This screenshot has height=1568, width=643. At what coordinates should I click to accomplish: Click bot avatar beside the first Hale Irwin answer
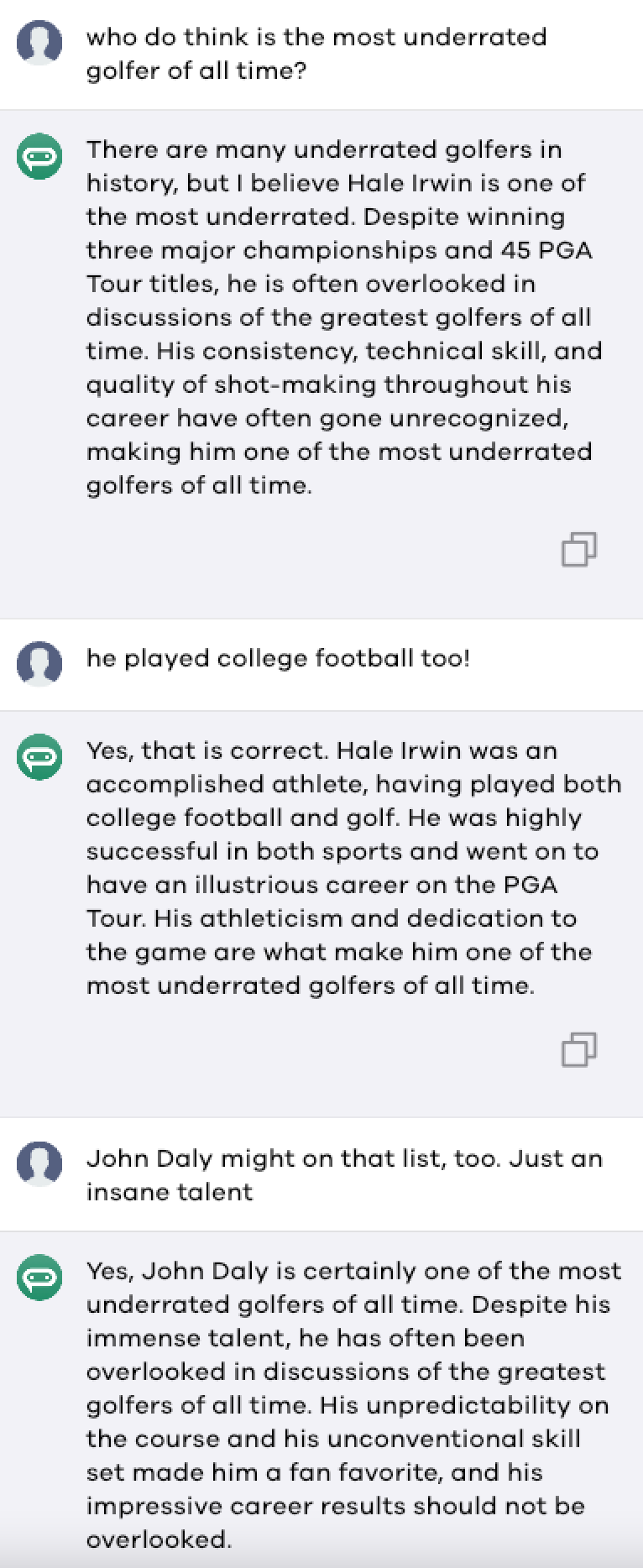pyautogui.click(x=39, y=156)
